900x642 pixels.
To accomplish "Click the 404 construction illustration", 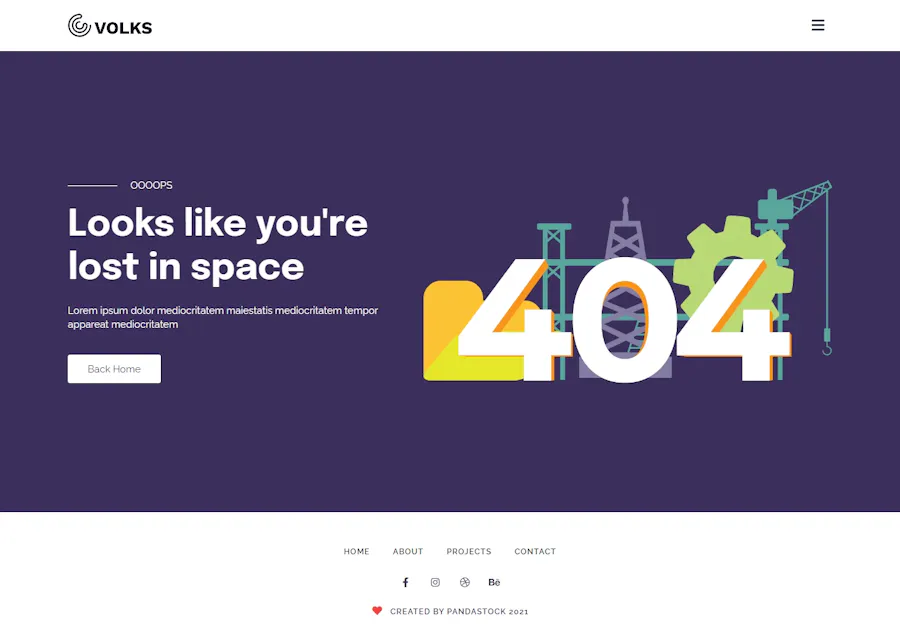I will click(627, 281).
